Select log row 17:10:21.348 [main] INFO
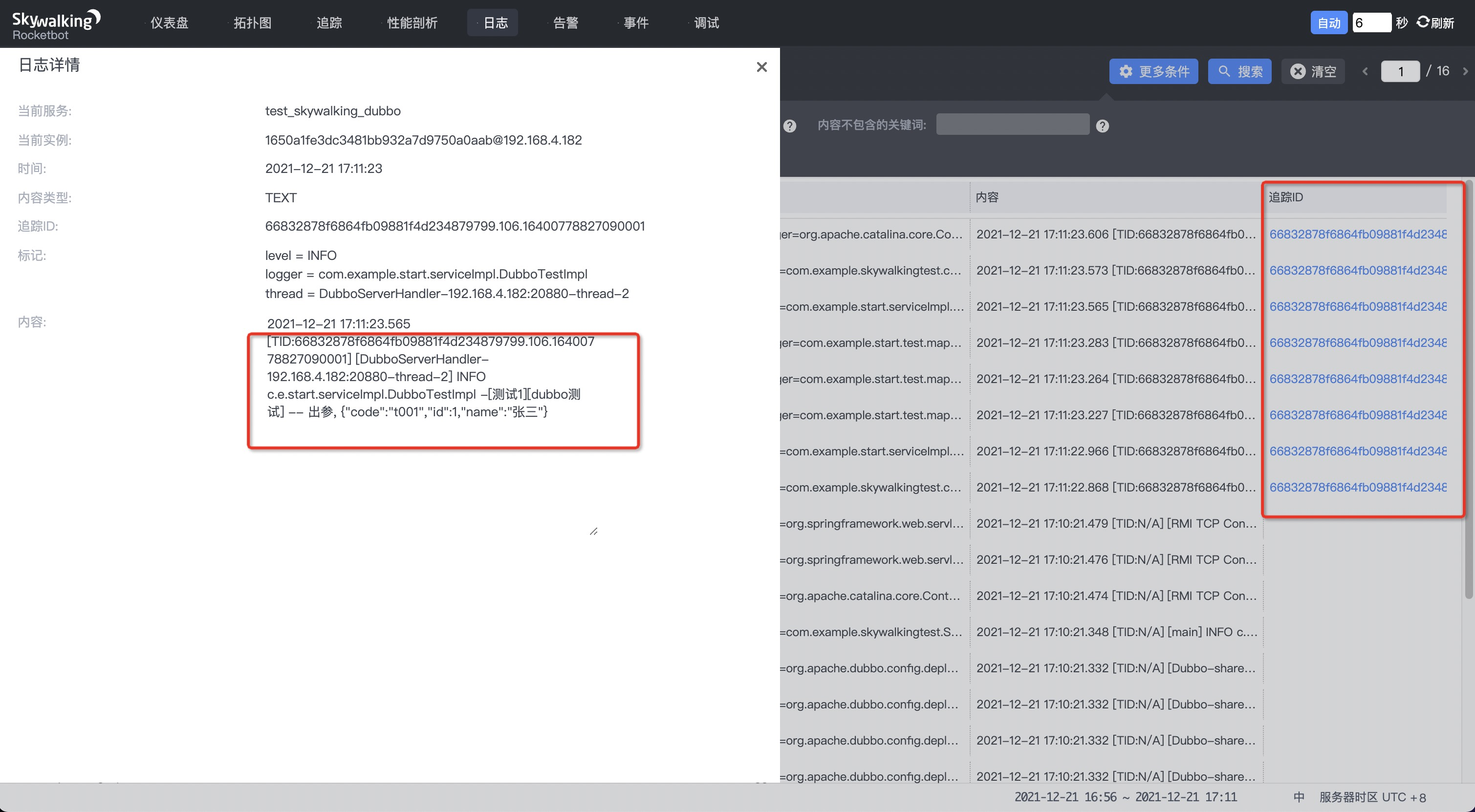Screen dimensions: 1475x812 [1116, 632]
